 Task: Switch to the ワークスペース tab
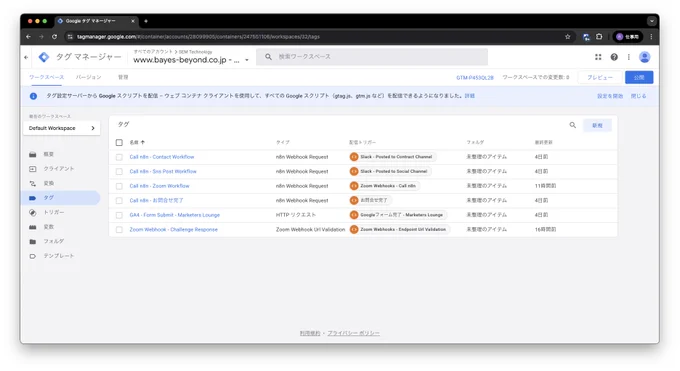(x=46, y=77)
